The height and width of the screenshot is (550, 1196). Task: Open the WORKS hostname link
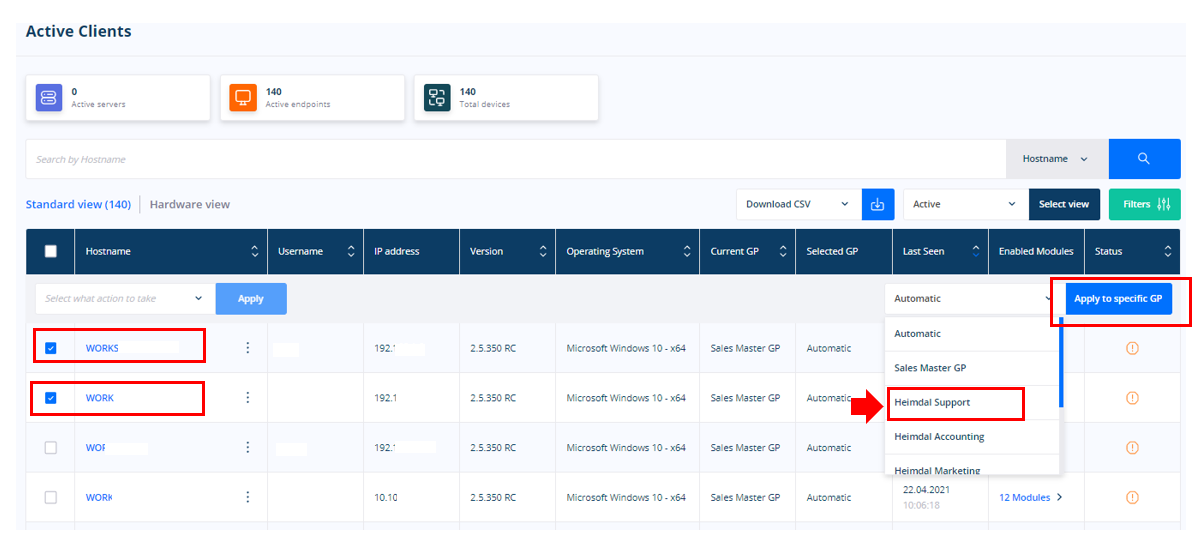[102, 348]
